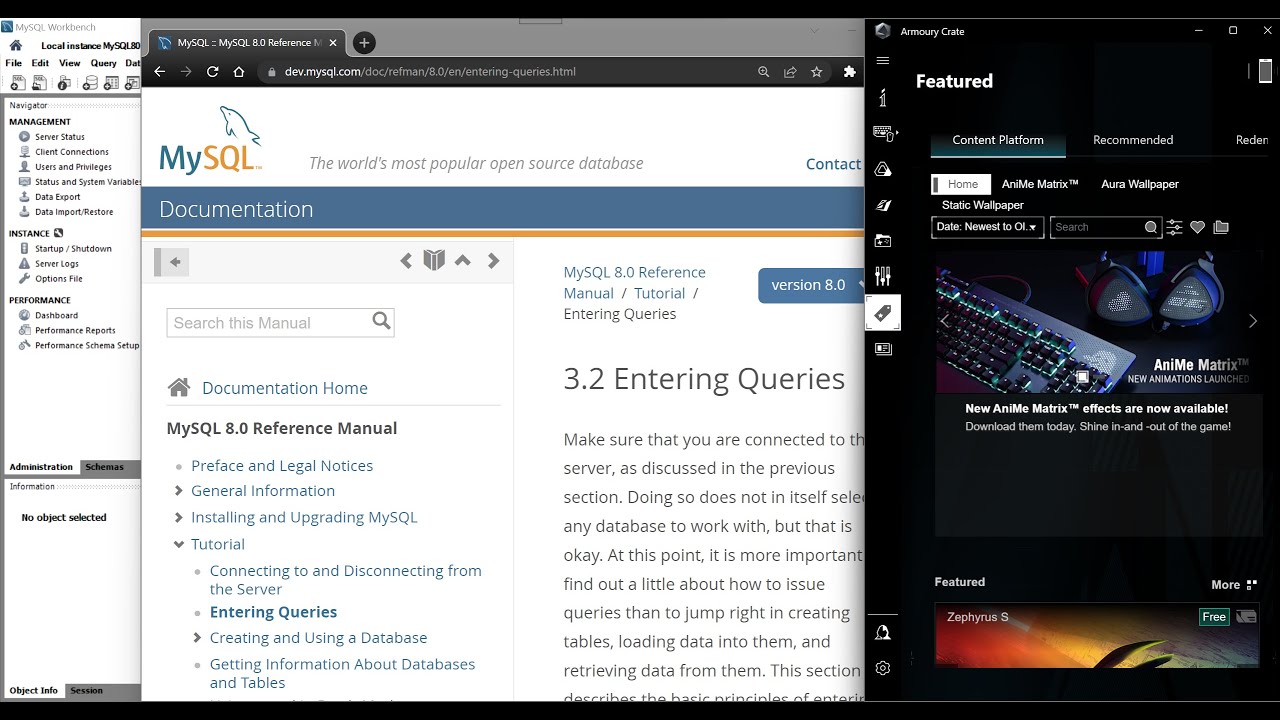This screenshot has height=720, width=1280.
Task: Open the Armoury Crate user center bell icon
Action: point(883,632)
